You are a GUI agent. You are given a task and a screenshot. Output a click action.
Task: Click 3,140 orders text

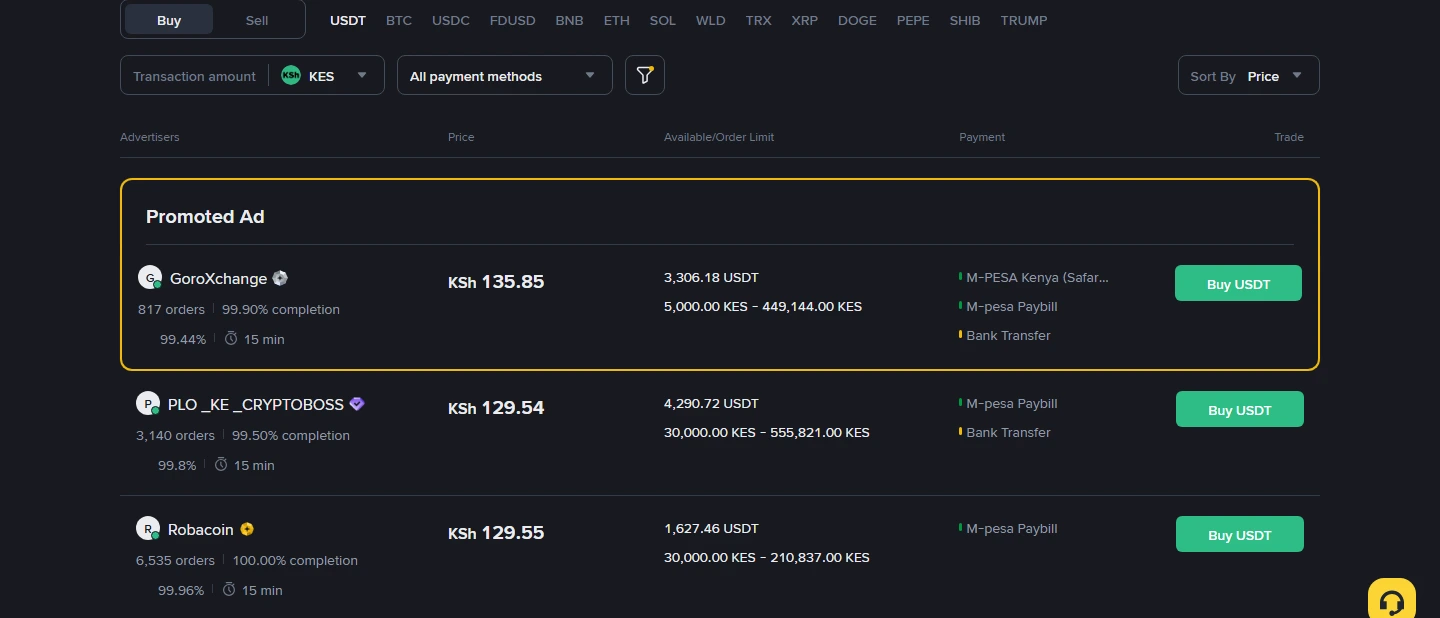(x=175, y=435)
